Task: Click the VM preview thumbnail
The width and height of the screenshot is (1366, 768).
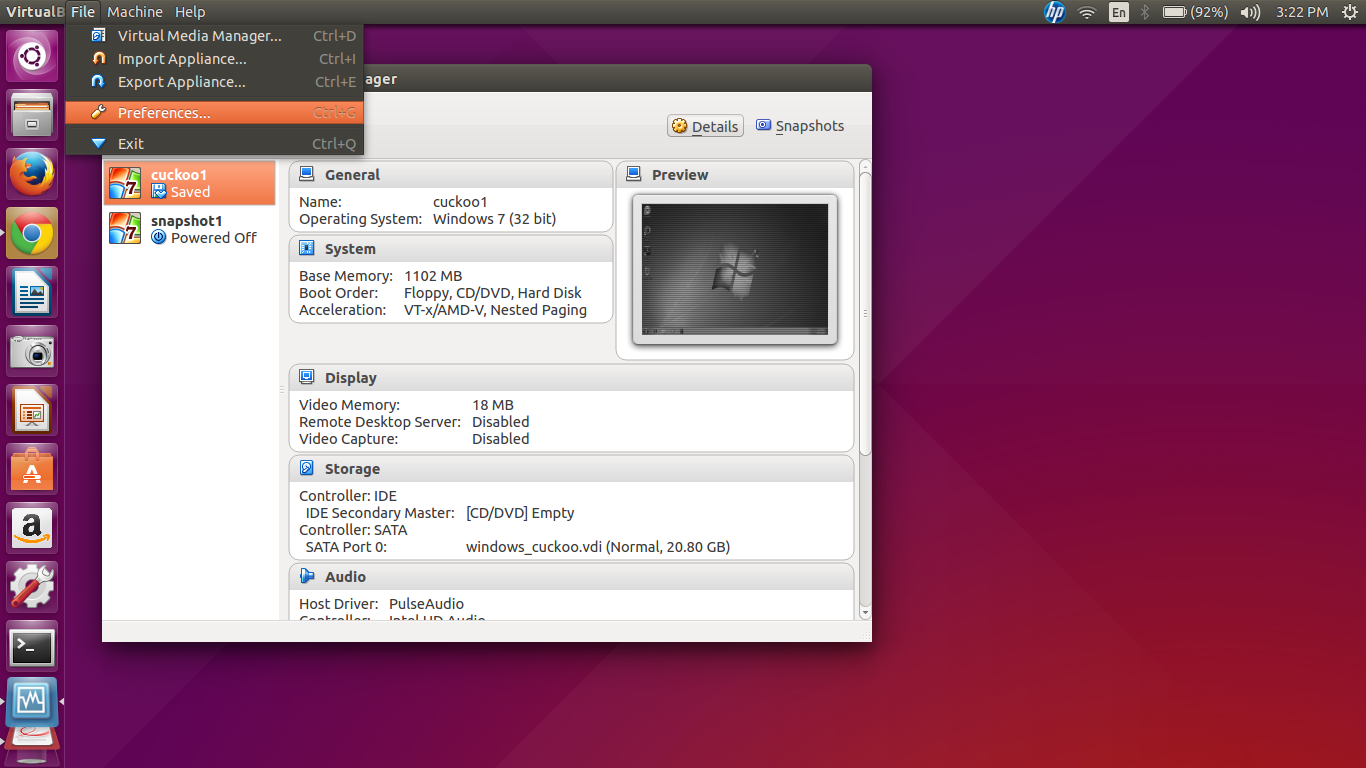Action: (735, 269)
